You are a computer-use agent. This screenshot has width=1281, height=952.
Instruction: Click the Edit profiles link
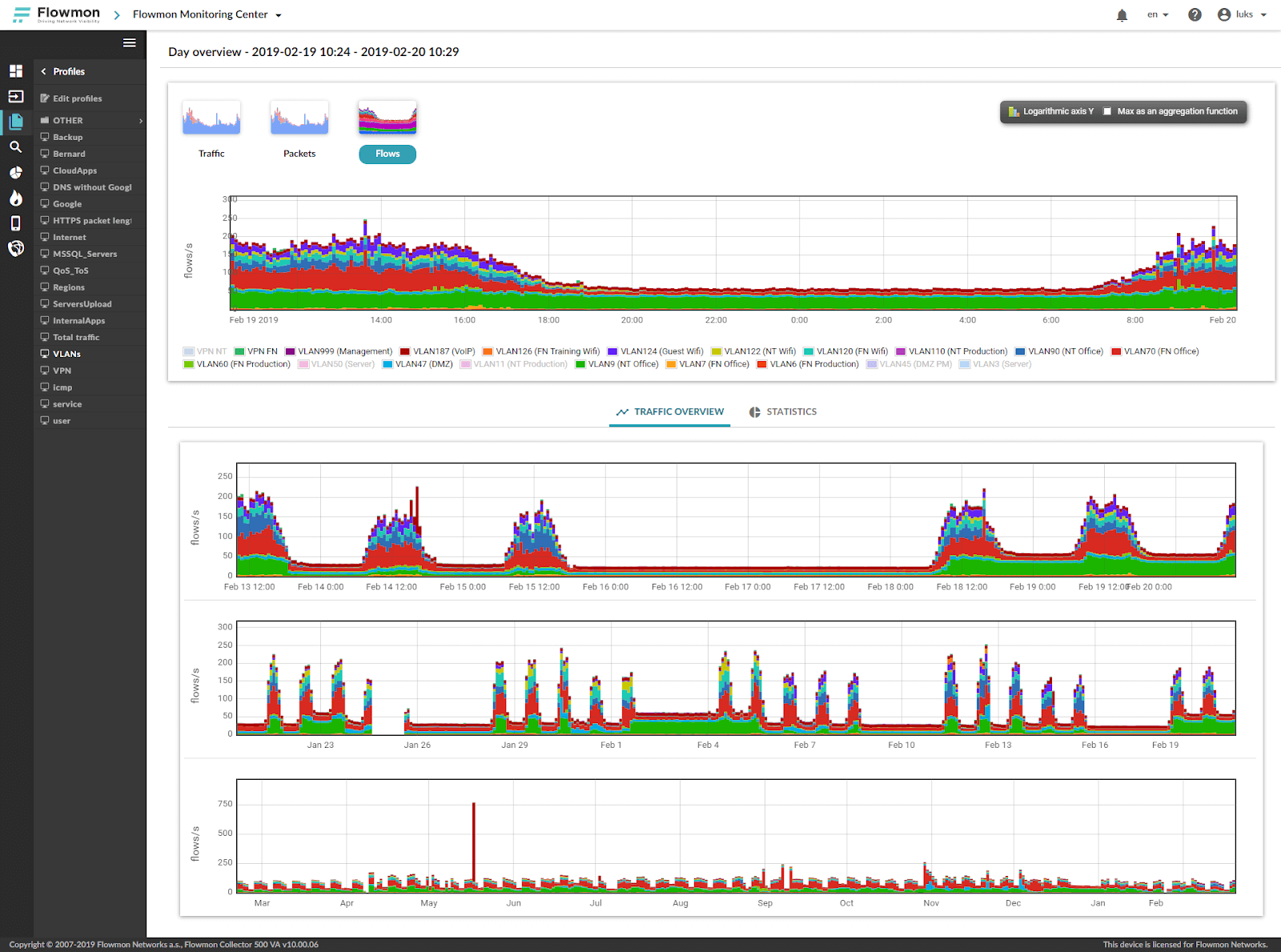click(77, 98)
